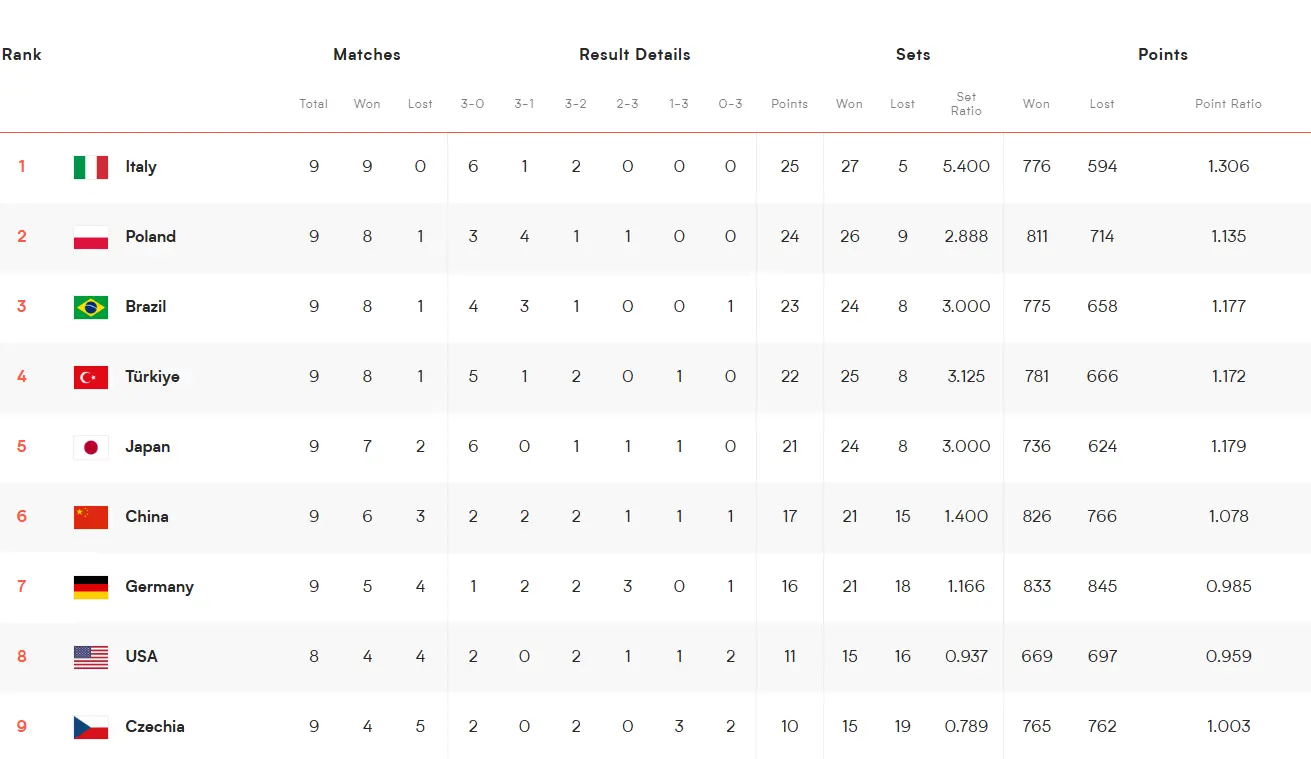Image resolution: width=1311 pixels, height=759 pixels.
Task: Click the Brazil flag icon
Action: 91,307
